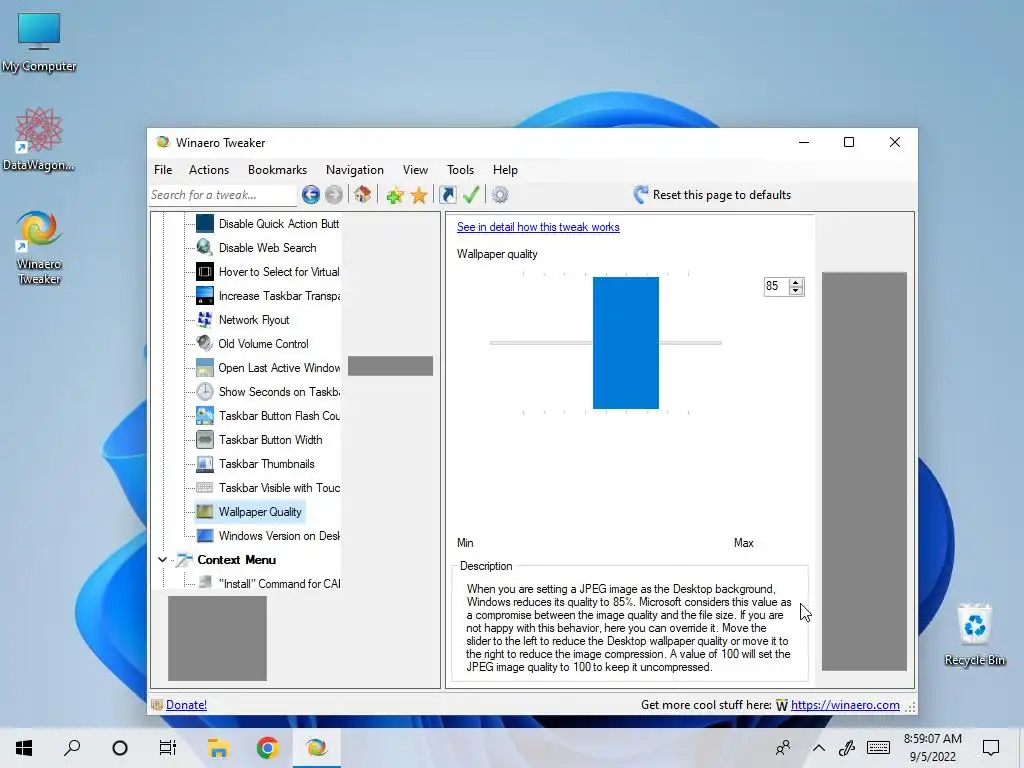The image size is (1024, 768).
Task: Open 'See in detail how this tweak works' link
Action: click(538, 227)
